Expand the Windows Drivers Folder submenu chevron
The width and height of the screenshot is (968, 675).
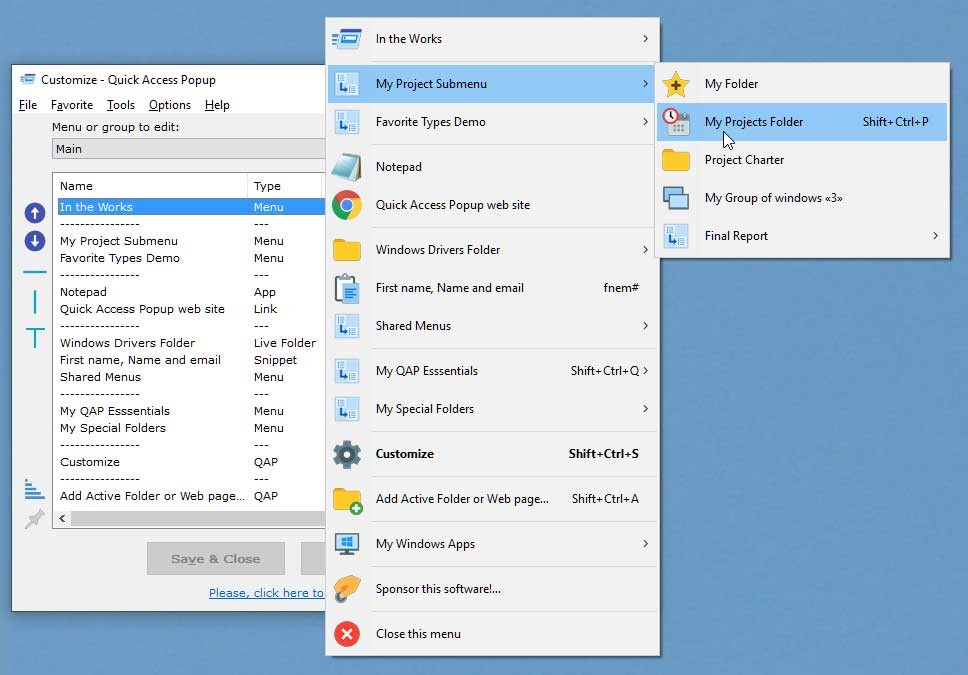(x=646, y=249)
